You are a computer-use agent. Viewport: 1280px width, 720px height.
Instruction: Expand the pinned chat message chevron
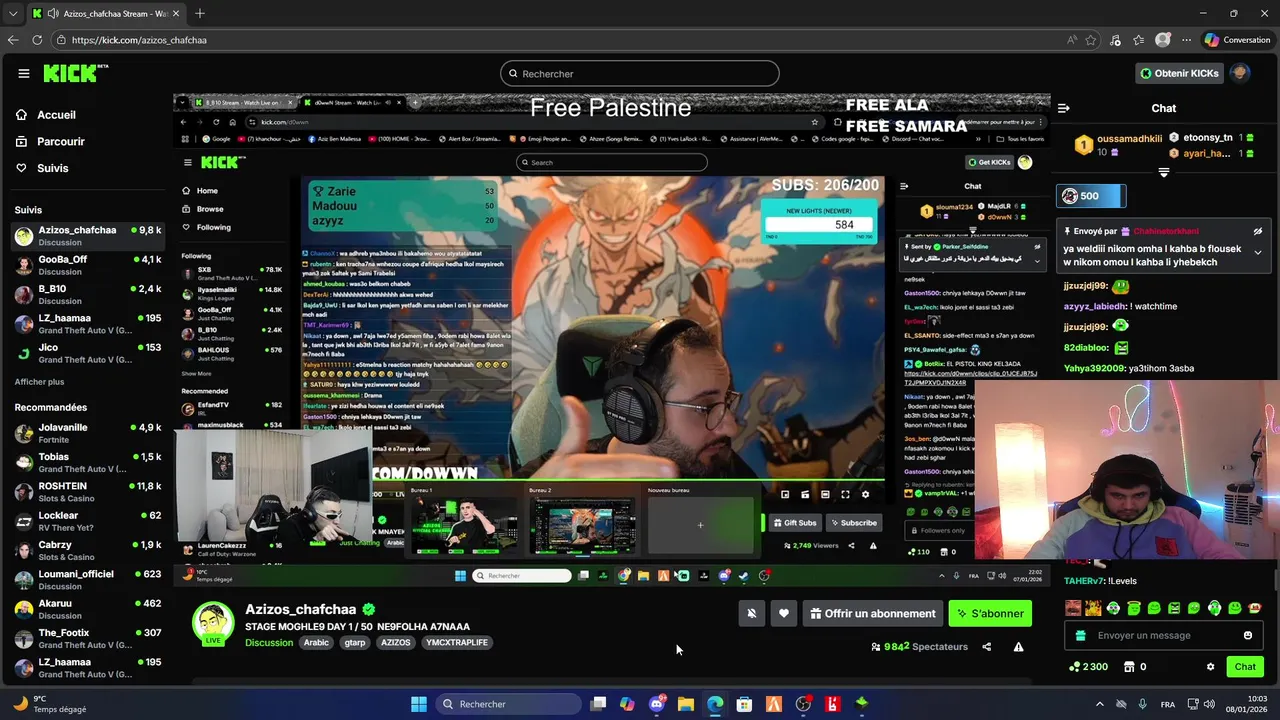(1258, 252)
